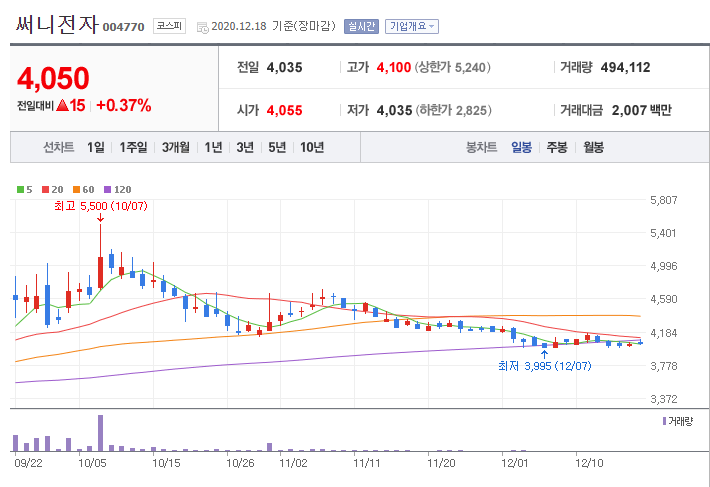Viewport: 710px width, 487px height.
Task: Select the 1년 line chart period
Action: tap(213, 147)
